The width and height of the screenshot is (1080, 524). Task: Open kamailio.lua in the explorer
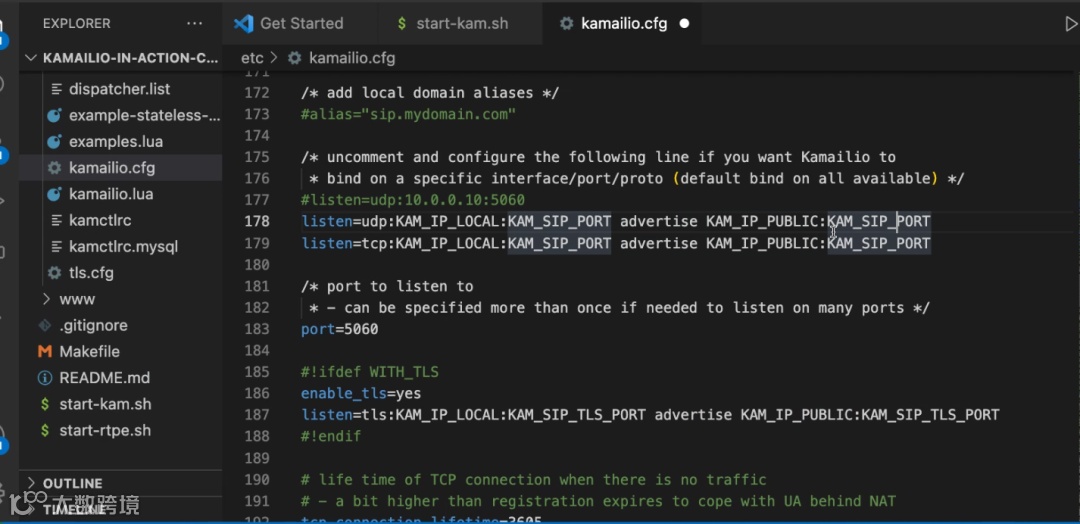(x=111, y=193)
